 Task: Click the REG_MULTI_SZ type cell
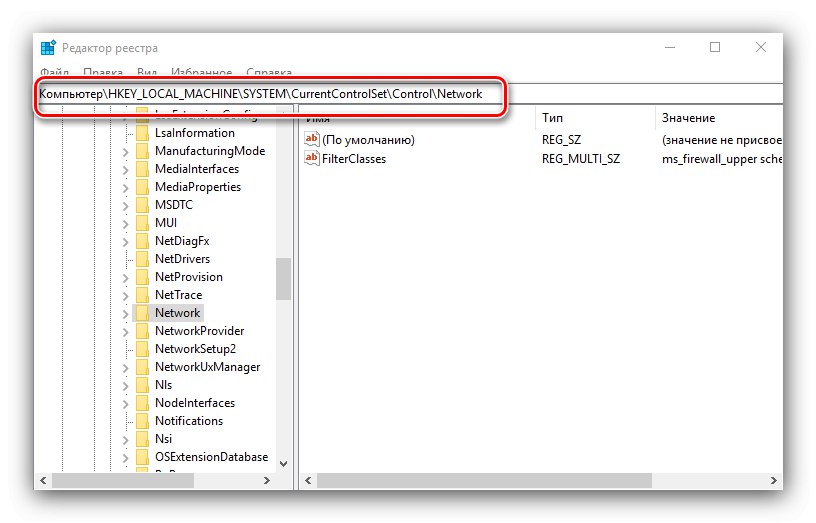pos(581,159)
